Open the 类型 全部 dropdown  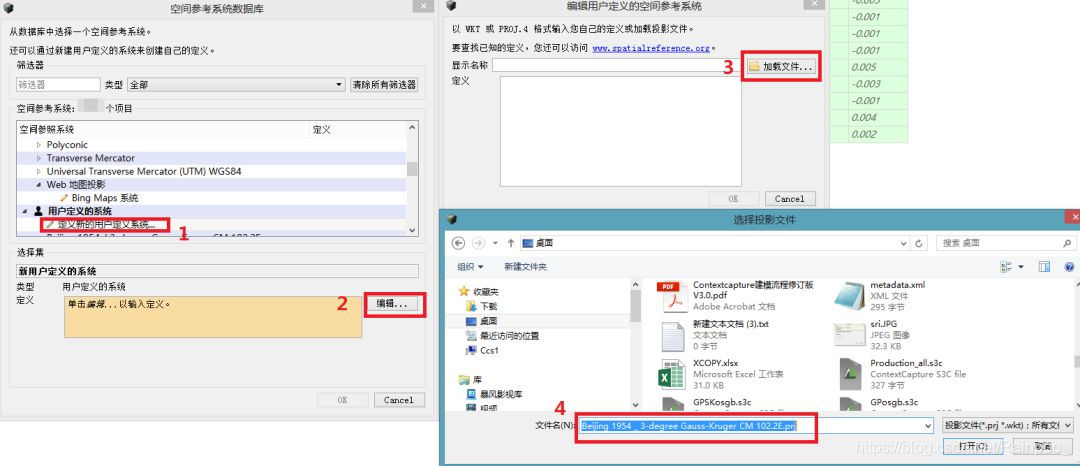tap(236, 85)
